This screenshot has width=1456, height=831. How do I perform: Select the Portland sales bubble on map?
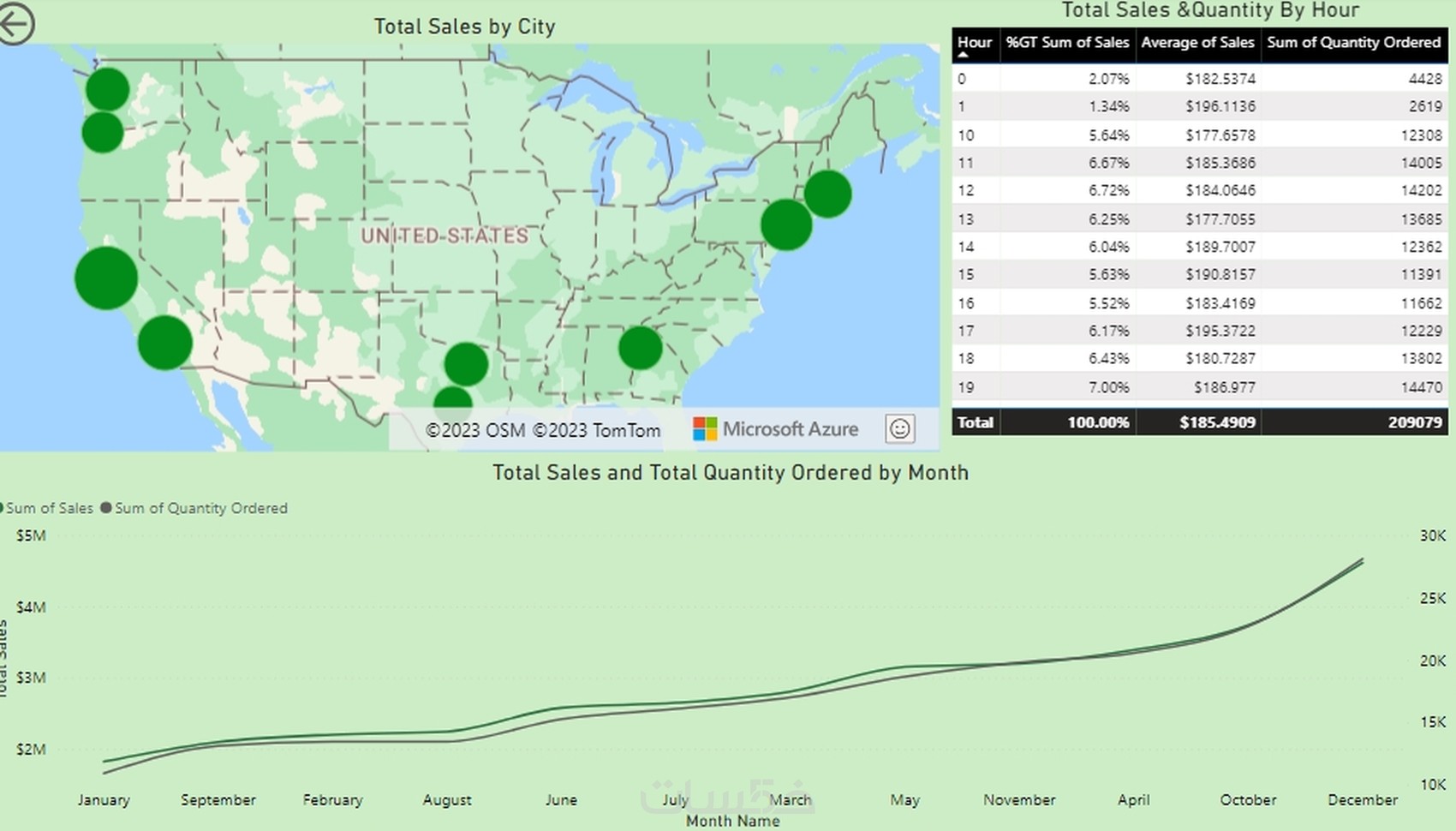(103, 133)
